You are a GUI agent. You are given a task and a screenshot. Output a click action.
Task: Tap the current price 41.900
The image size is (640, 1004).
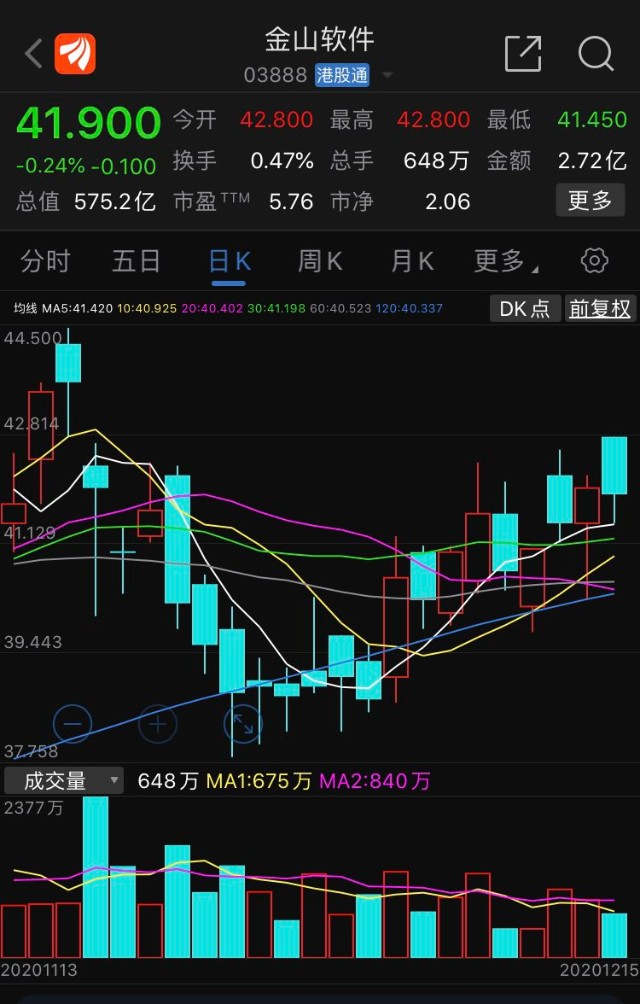[x=88, y=122]
